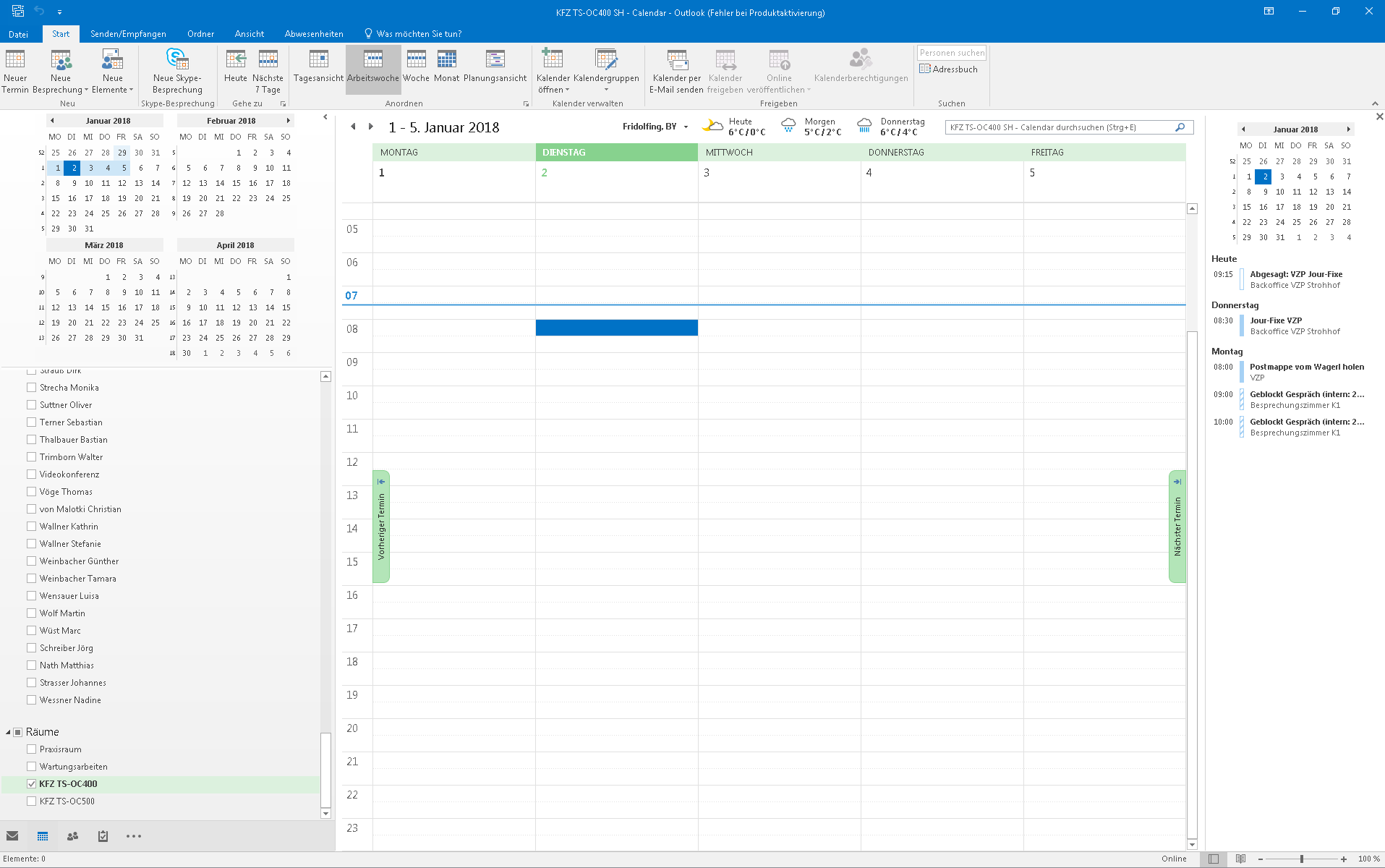Create a new appointment with Neuer Termin
Image resolution: width=1385 pixels, height=868 pixels.
(15, 71)
